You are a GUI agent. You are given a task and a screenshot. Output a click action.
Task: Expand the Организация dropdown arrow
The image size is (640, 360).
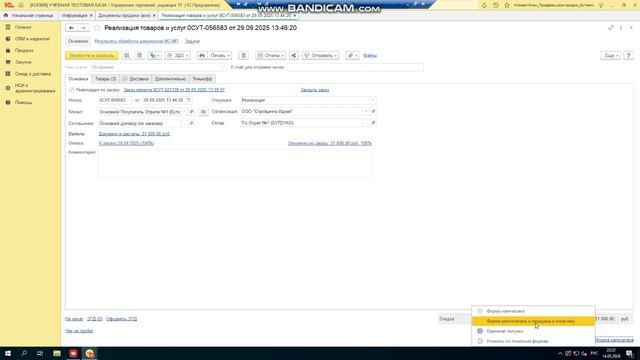coord(366,111)
